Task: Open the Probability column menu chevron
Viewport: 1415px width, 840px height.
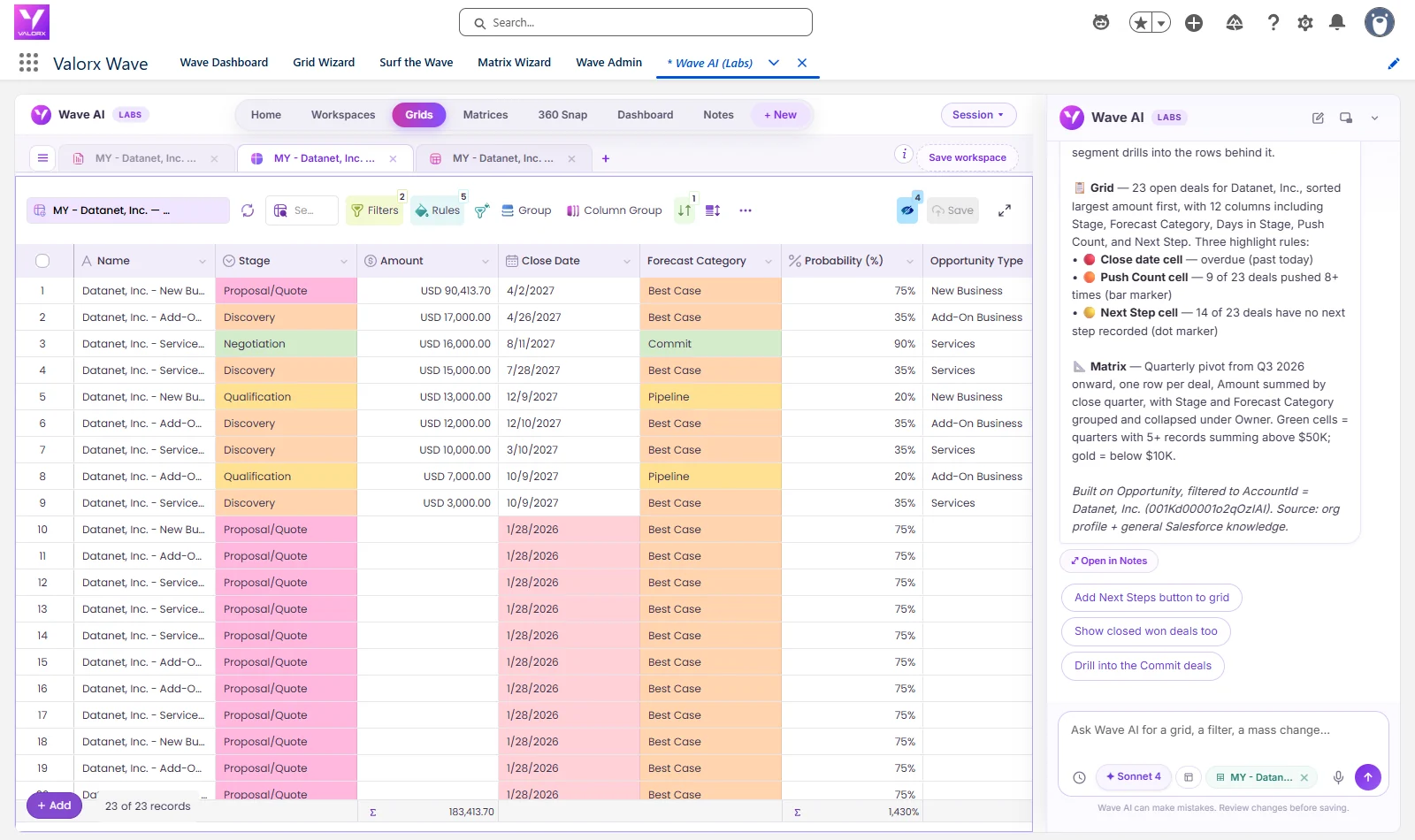Action: (910, 262)
